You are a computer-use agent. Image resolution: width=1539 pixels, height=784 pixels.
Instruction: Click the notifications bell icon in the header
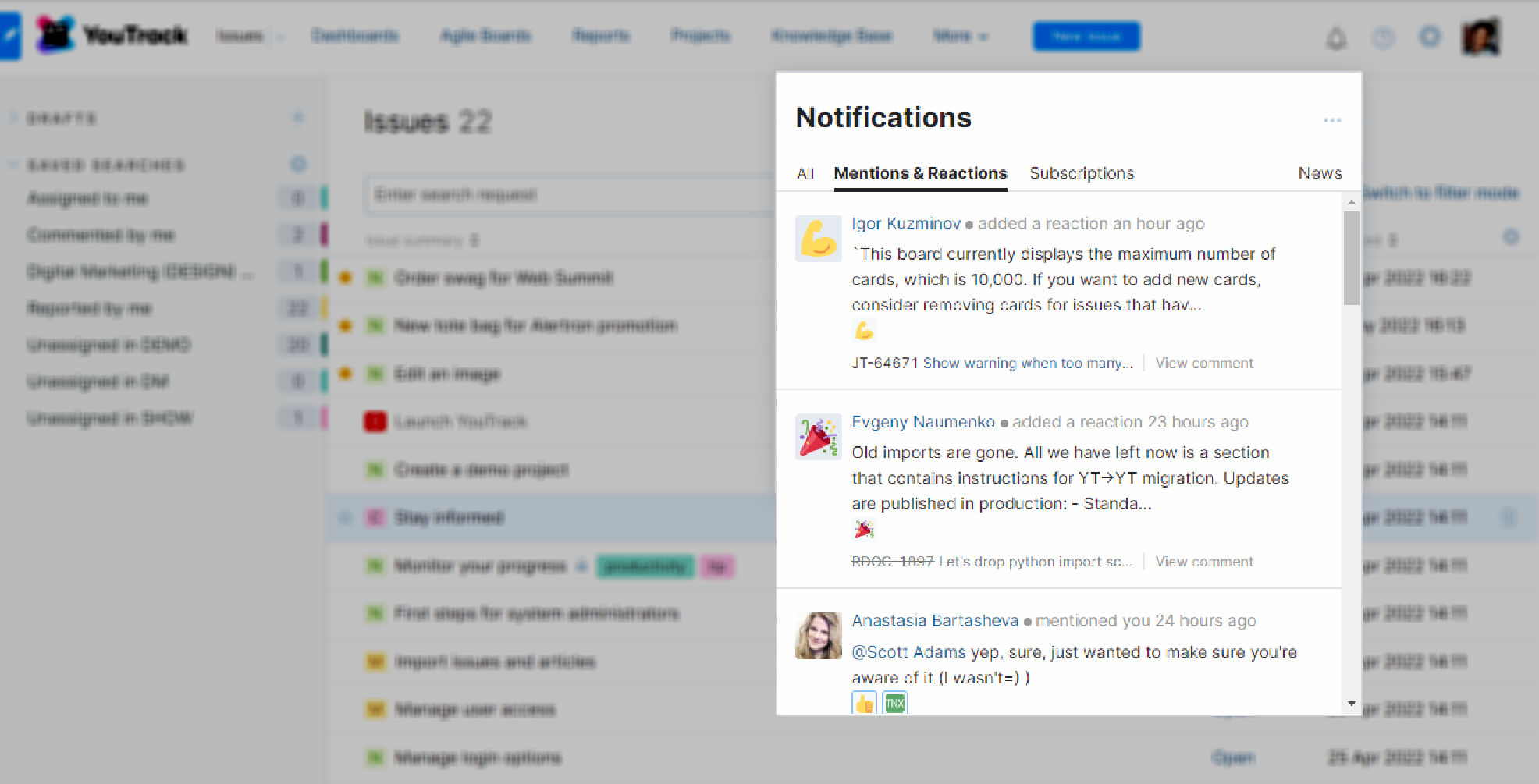coord(1336,37)
